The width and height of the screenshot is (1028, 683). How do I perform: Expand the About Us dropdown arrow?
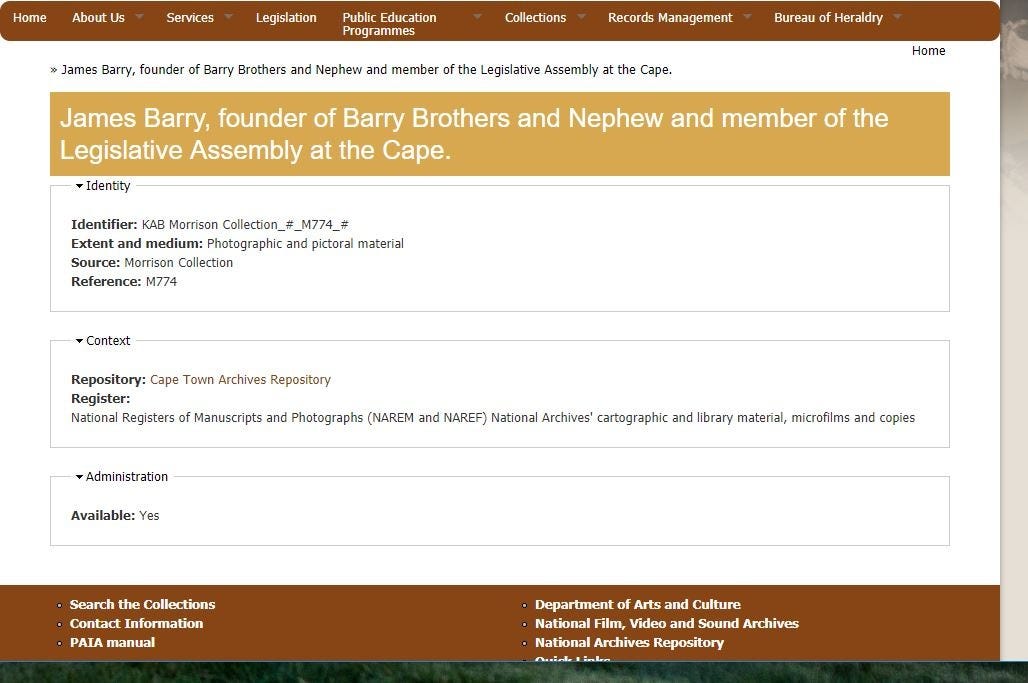139,16
